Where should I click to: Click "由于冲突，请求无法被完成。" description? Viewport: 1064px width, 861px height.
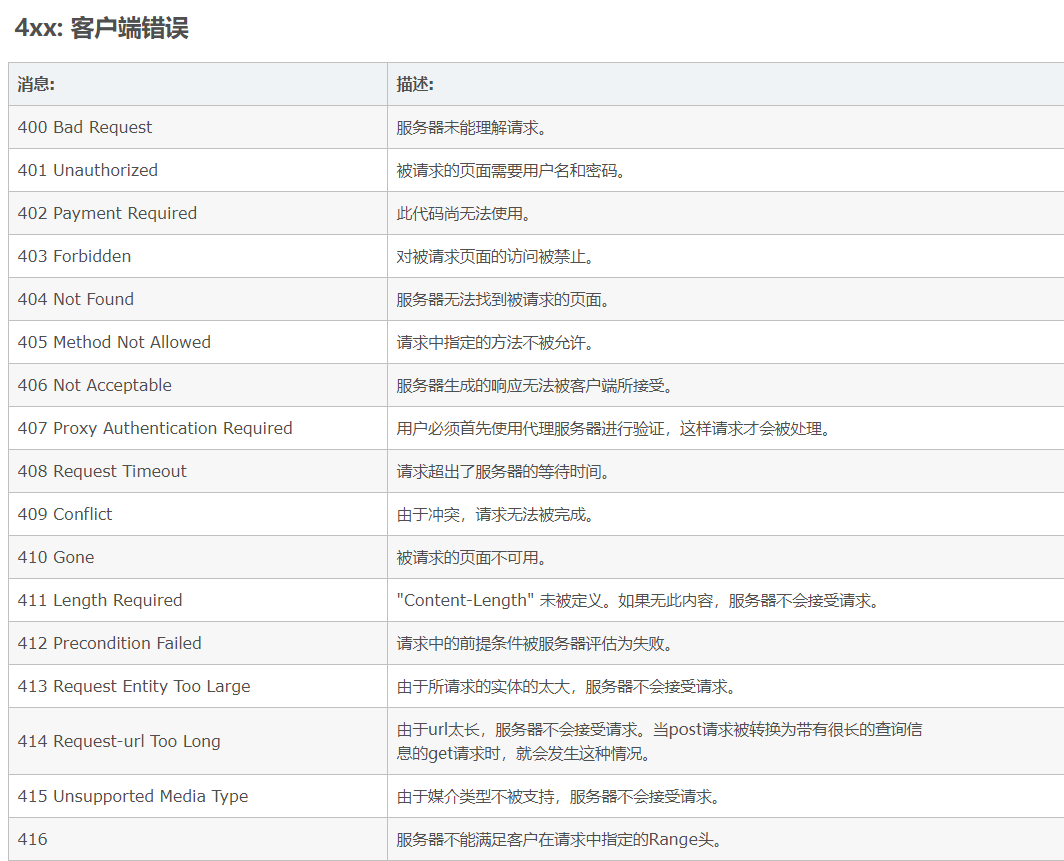point(495,514)
